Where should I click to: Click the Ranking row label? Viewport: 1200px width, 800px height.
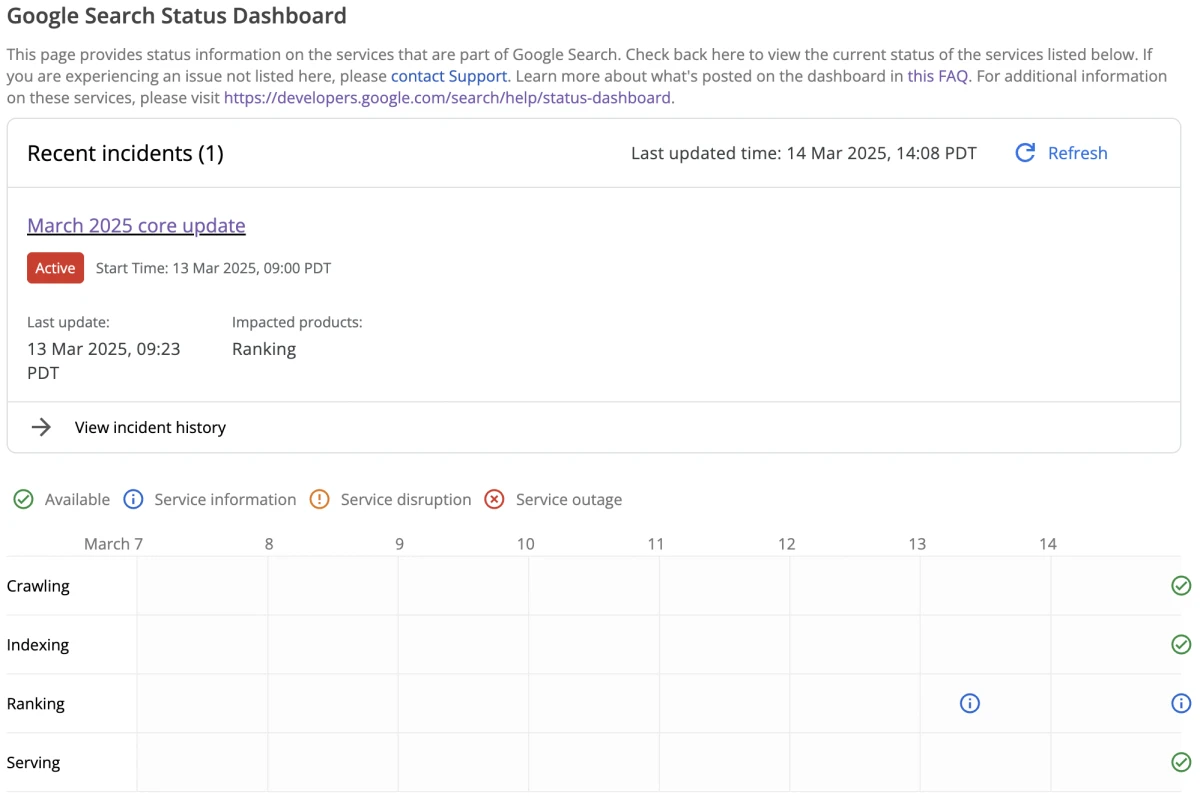pyautogui.click(x=36, y=704)
